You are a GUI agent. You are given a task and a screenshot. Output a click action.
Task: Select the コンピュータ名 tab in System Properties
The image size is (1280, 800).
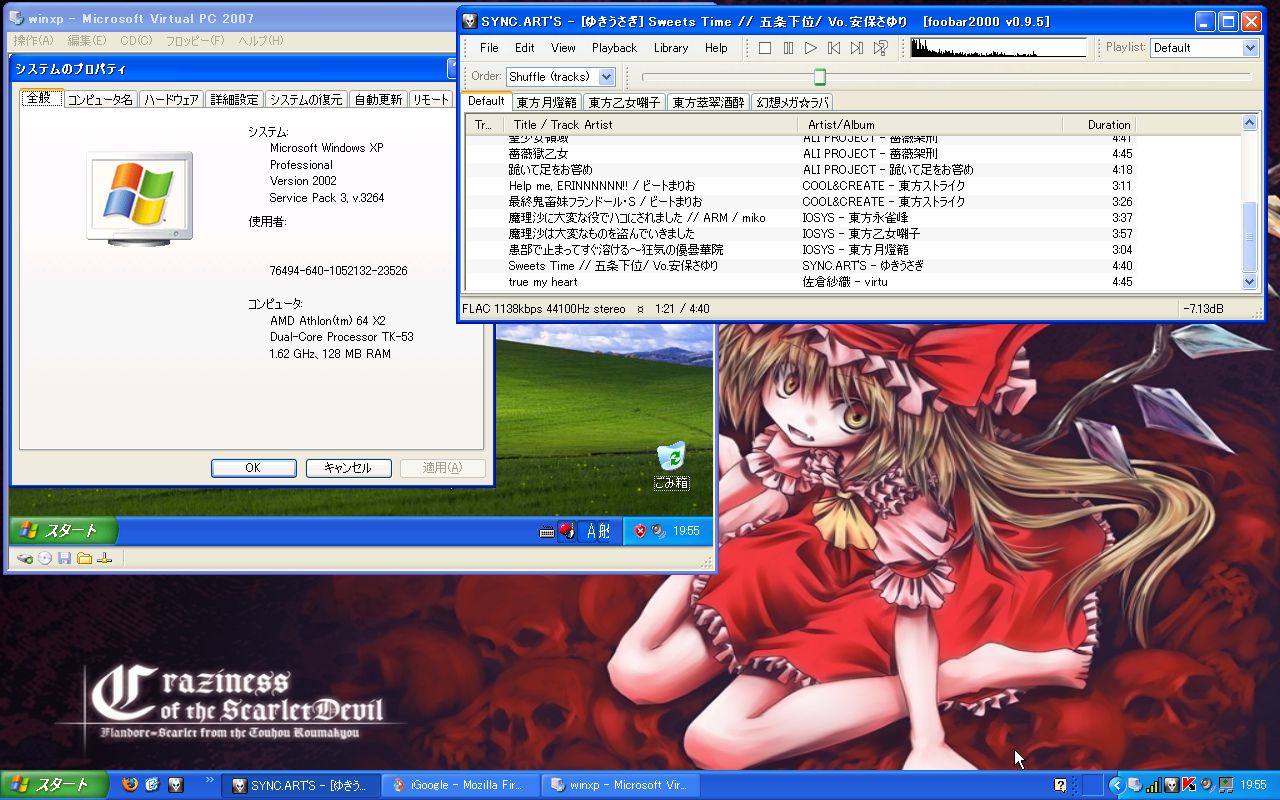tap(100, 100)
